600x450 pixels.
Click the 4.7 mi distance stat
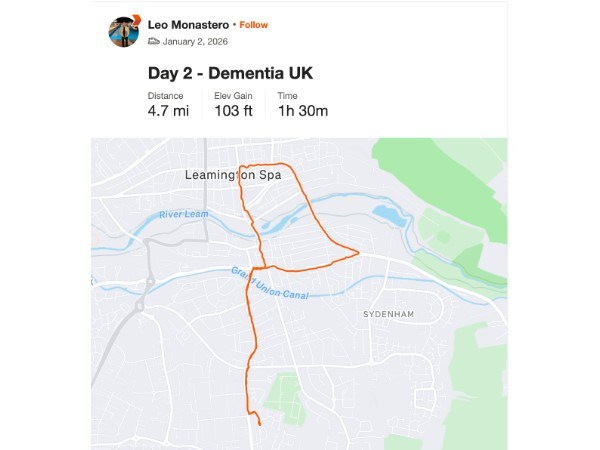coord(168,111)
